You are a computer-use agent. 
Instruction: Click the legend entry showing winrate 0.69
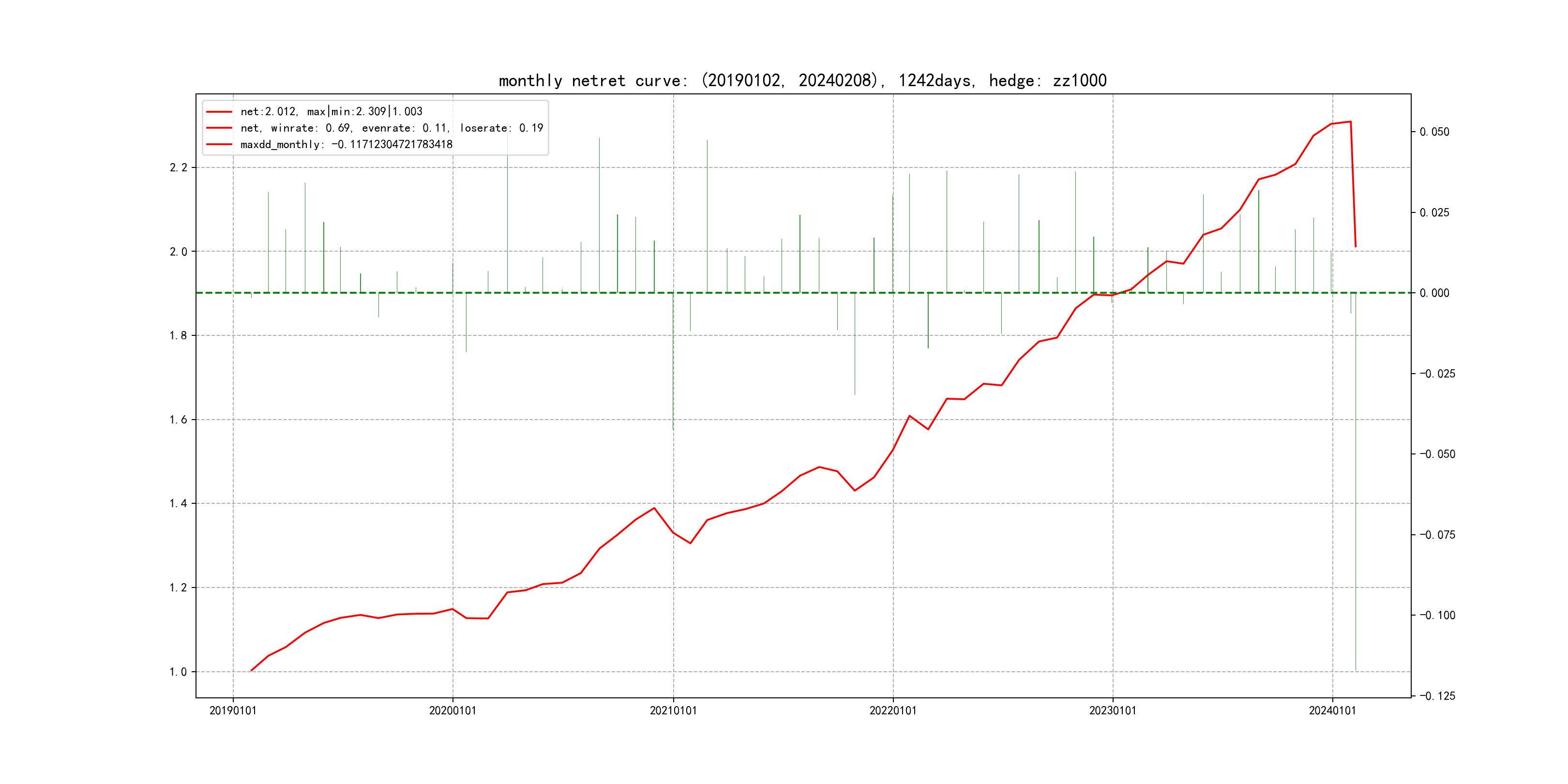click(392, 128)
